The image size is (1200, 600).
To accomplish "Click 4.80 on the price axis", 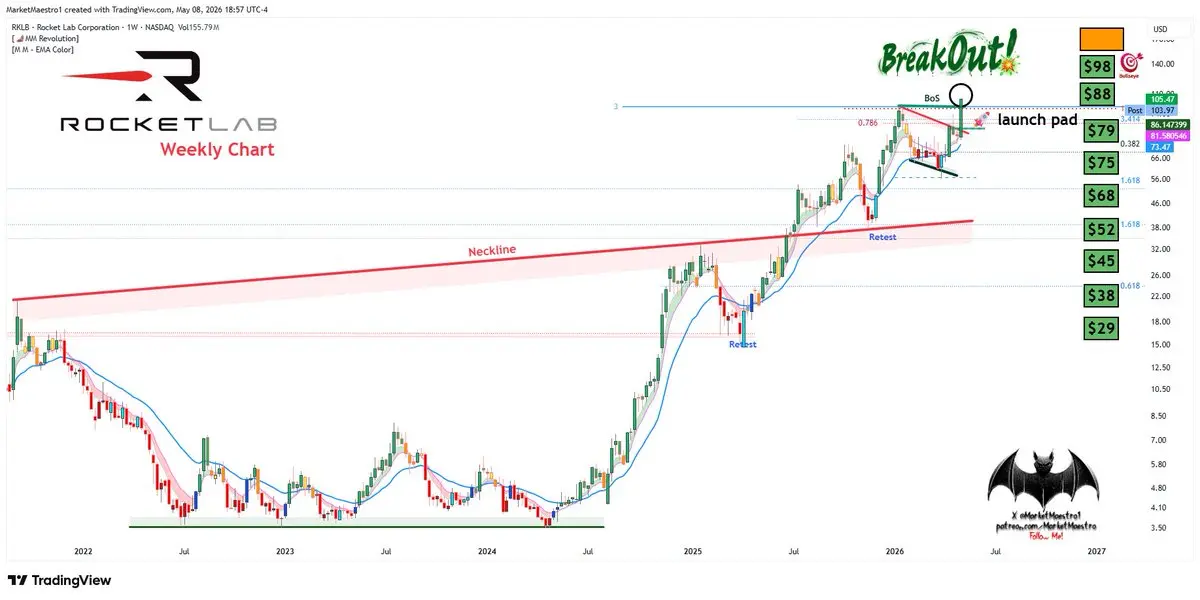I will click(1158, 487).
